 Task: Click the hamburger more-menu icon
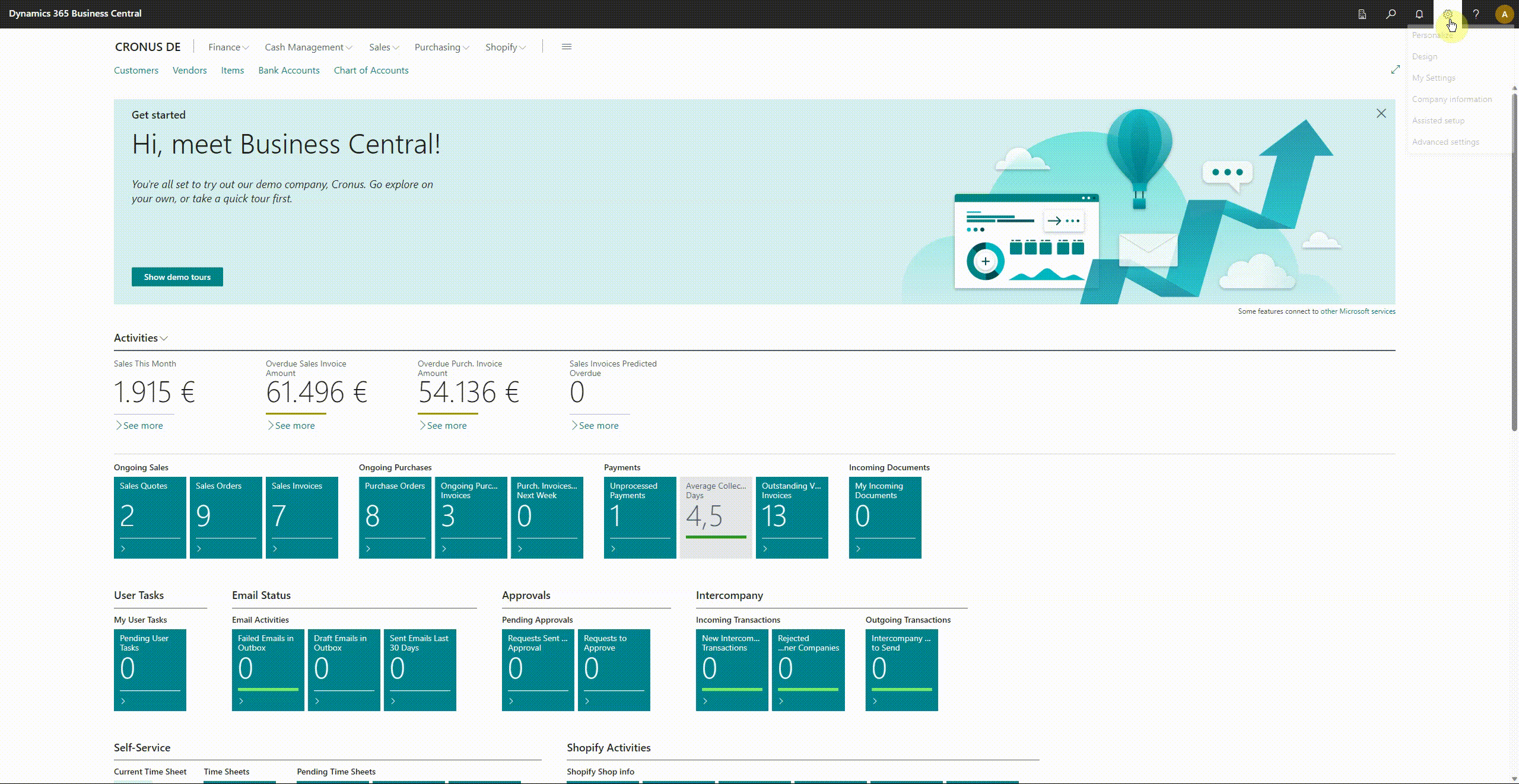(x=567, y=47)
